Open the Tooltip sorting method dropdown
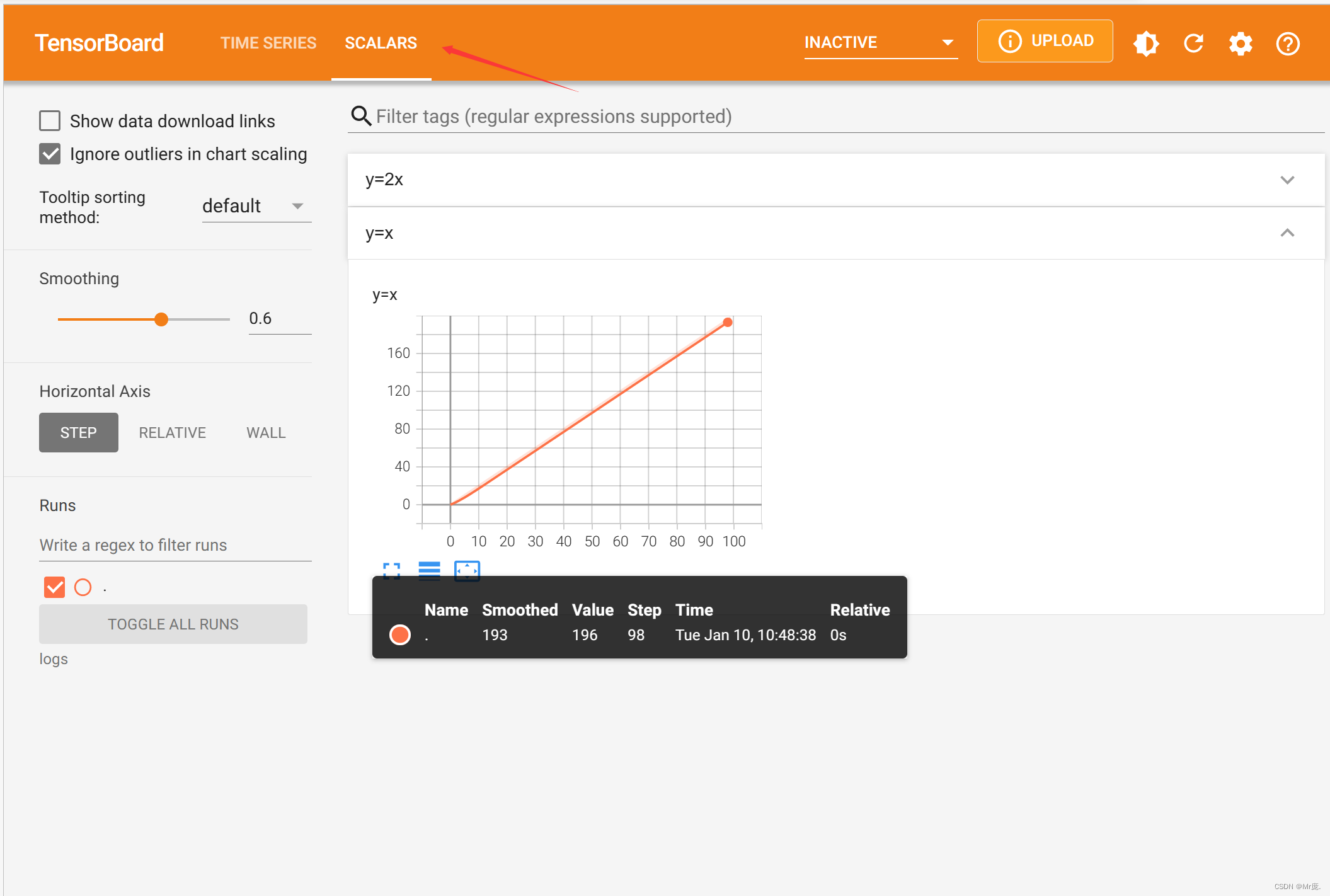Screen dimensions: 1330x896 [x=252, y=205]
